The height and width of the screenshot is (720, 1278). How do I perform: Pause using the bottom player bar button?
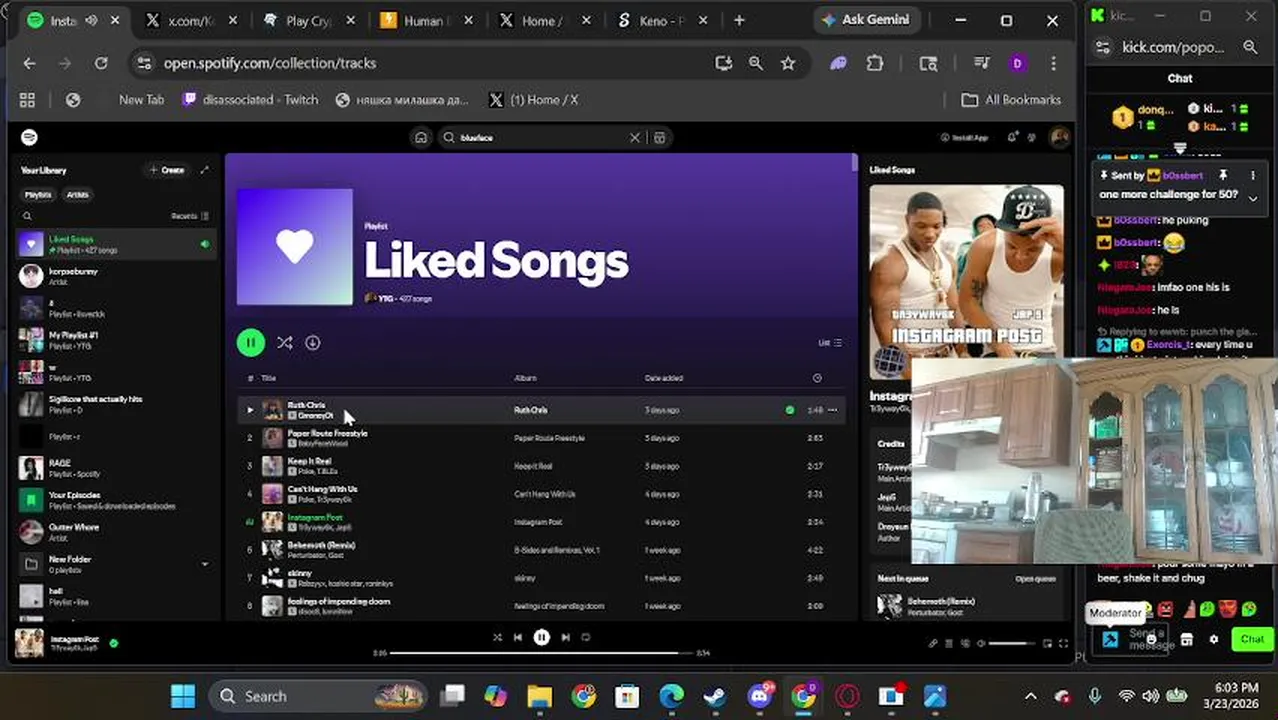(x=541, y=637)
